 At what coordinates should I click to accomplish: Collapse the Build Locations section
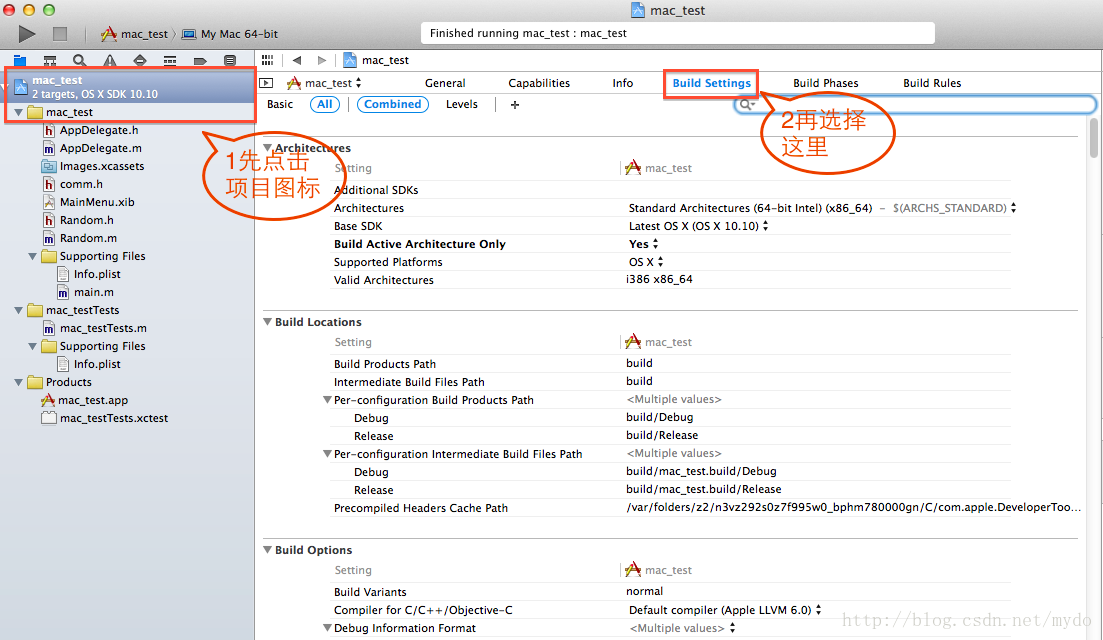point(267,321)
